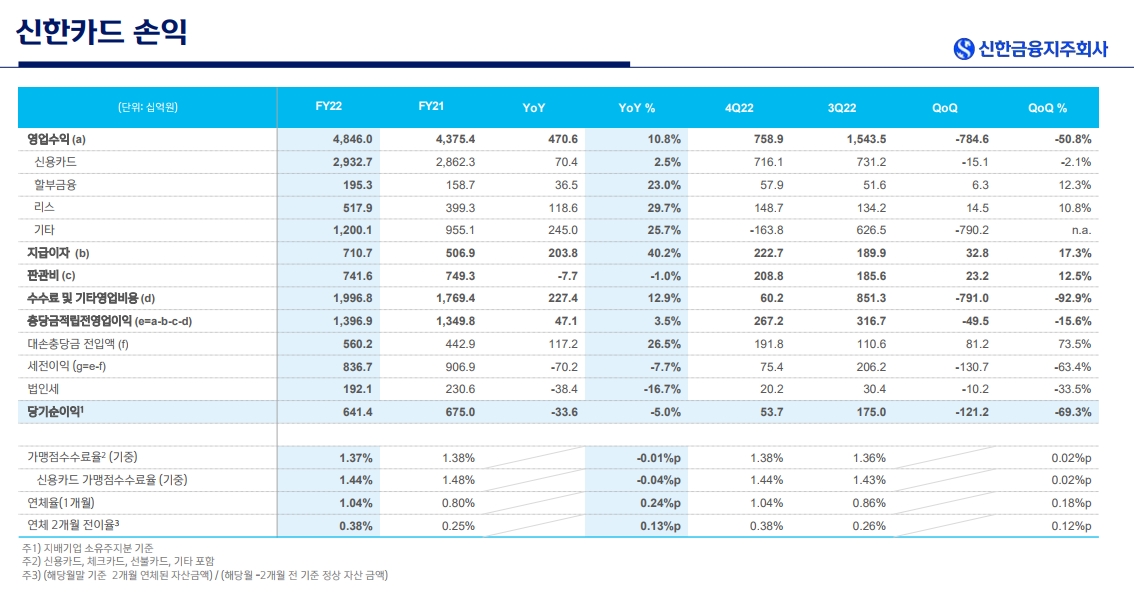1134x593 pixels.
Task: Select the 판관비 (c) row label
Action: [x=52, y=275]
